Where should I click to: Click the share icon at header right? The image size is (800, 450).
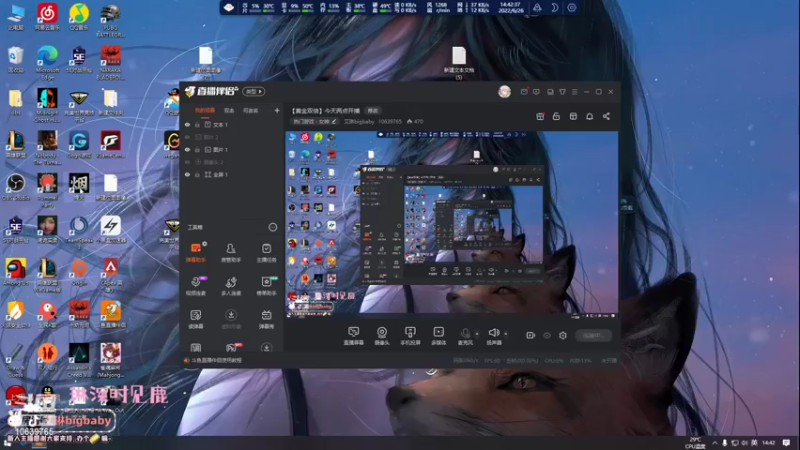(606, 116)
